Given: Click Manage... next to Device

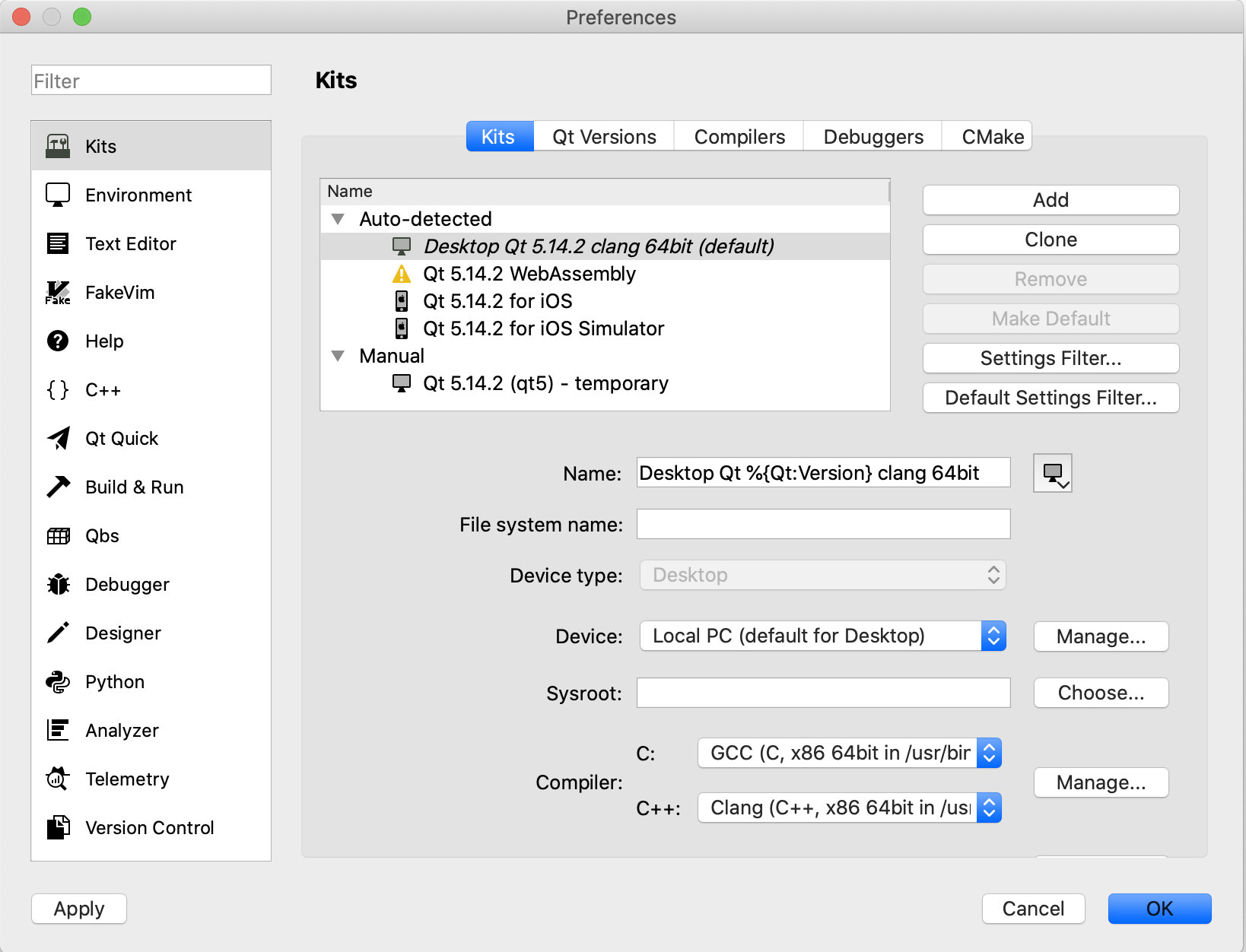Looking at the screenshot, I should (x=1101, y=636).
